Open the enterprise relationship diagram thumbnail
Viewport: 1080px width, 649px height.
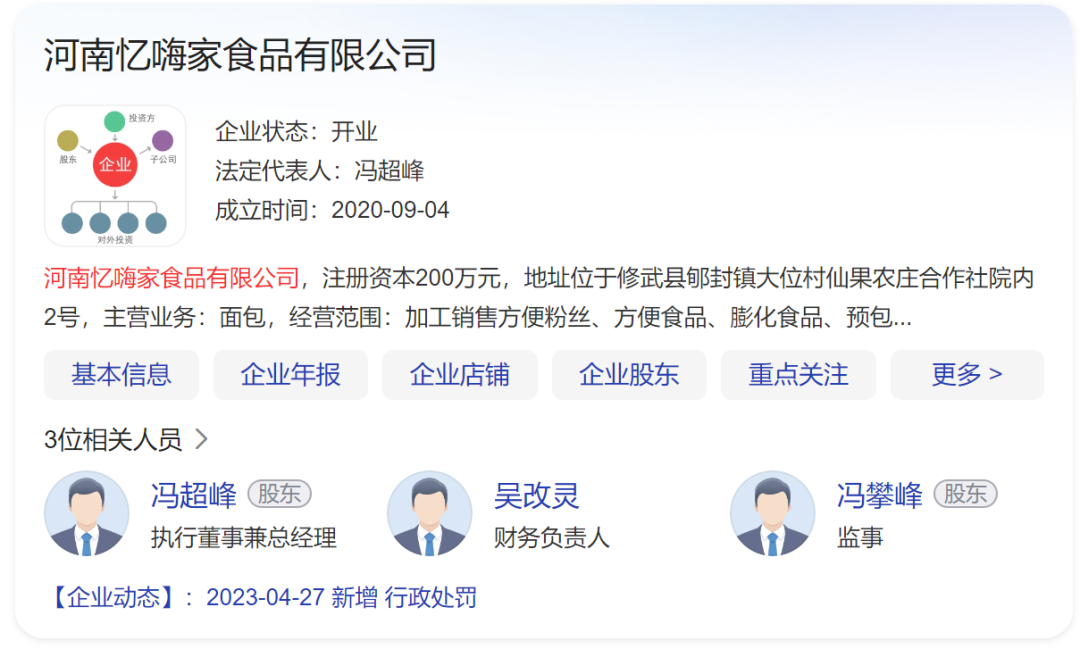click(x=115, y=176)
